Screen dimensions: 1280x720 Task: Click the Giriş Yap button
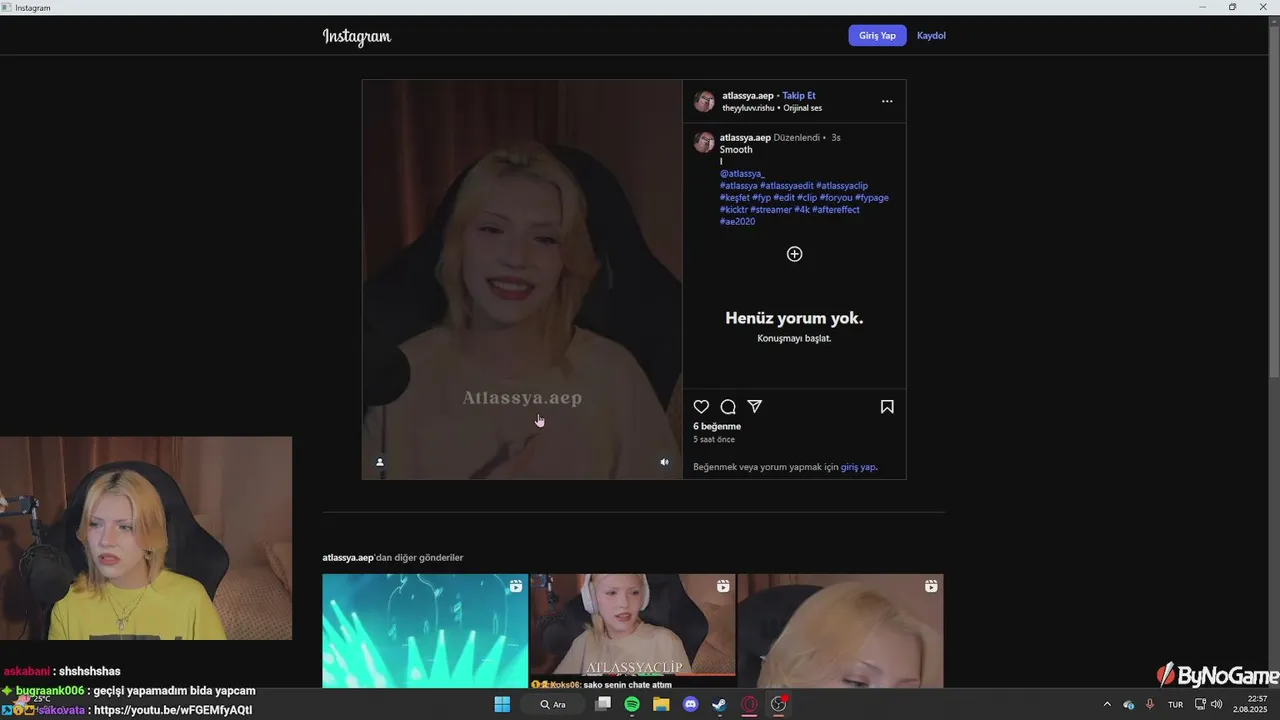877,35
